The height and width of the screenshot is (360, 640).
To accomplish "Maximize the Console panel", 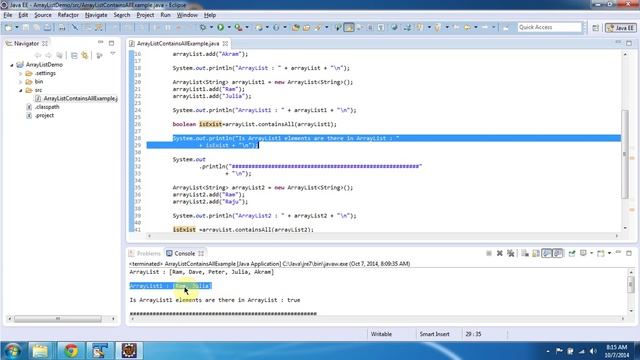I will (629, 253).
